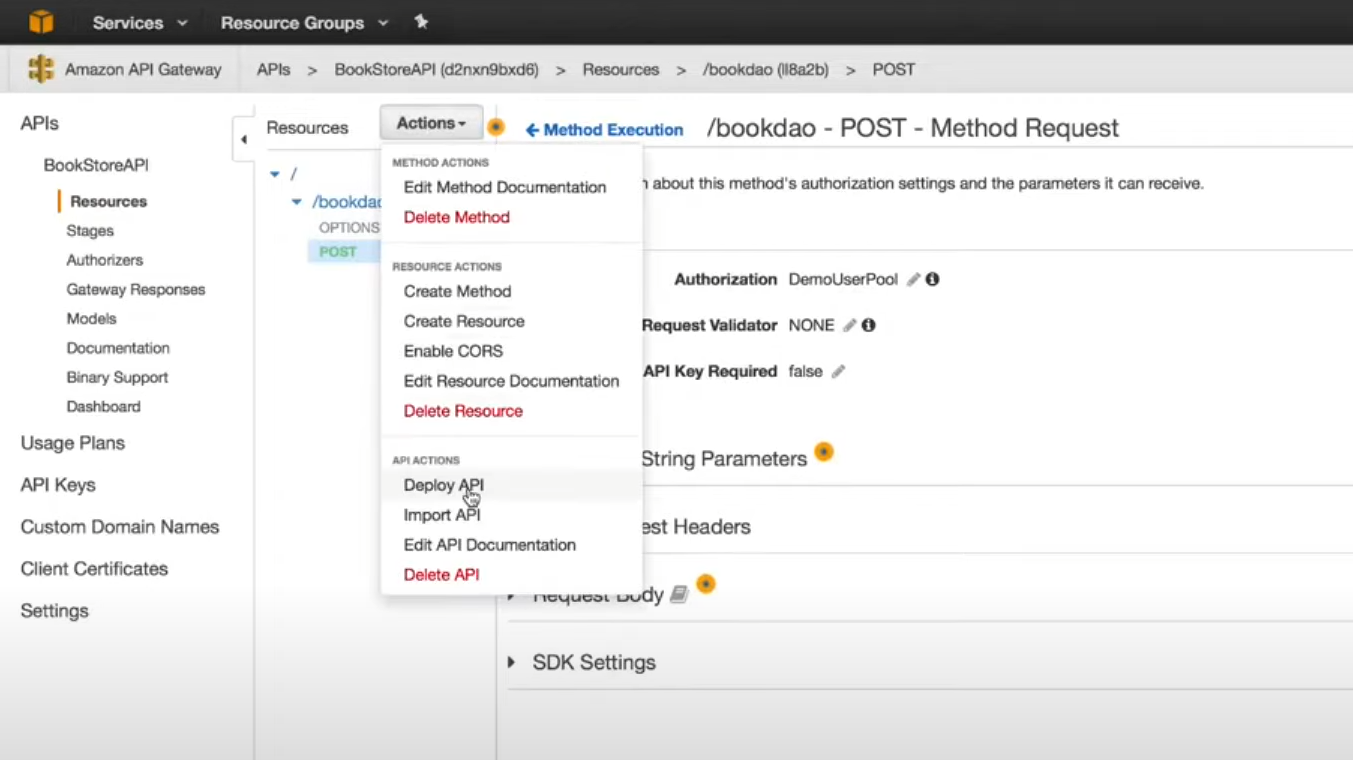Open API Keys
Screen dimensions: 1353x760
(58, 485)
